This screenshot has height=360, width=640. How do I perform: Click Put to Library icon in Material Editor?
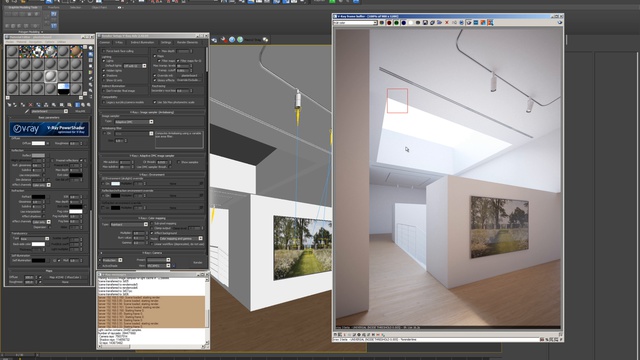[54, 105]
